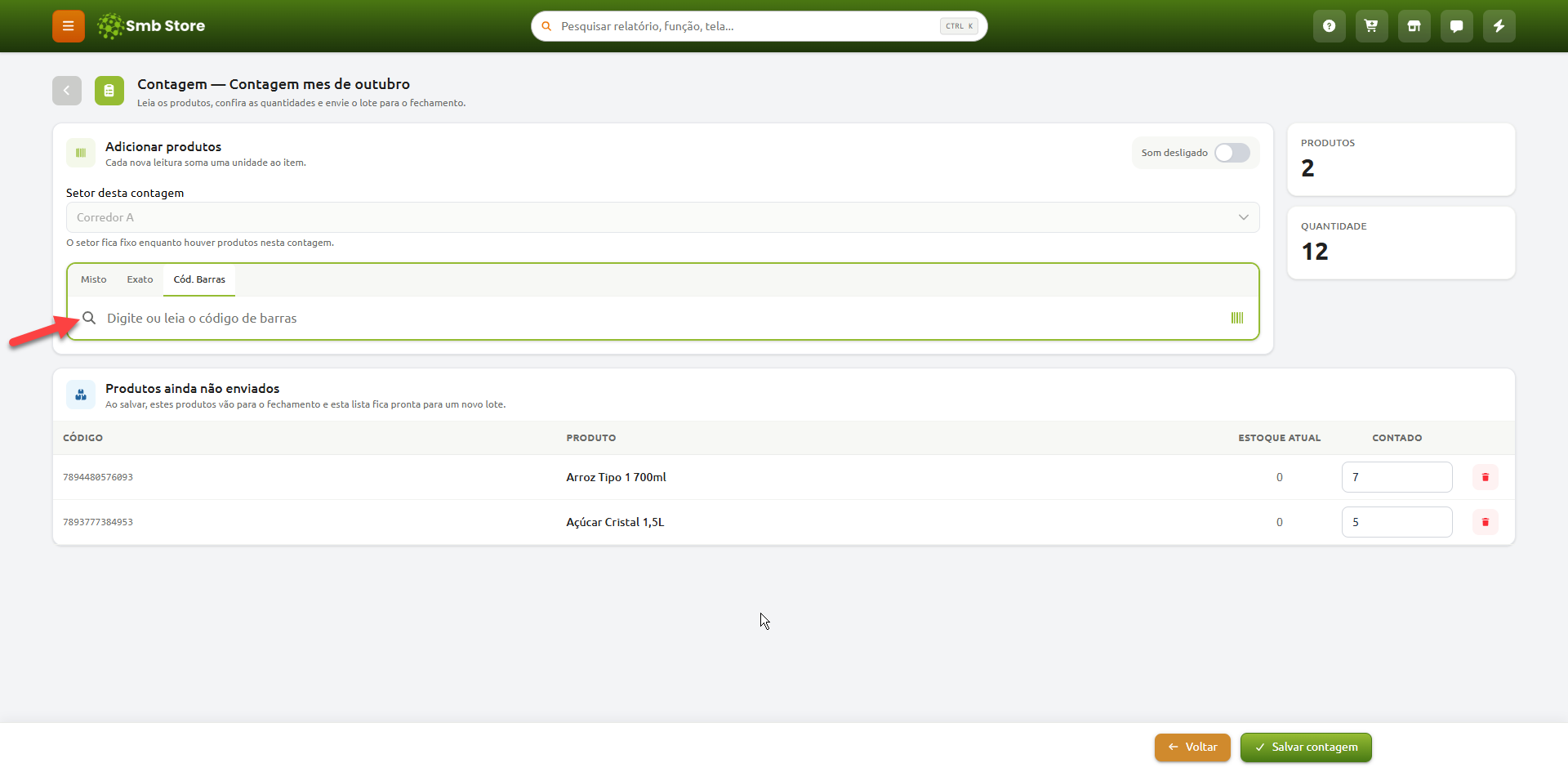The width and height of the screenshot is (1568, 772).
Task: Click the CÓDIGO column header
Action: coord(83,438)
